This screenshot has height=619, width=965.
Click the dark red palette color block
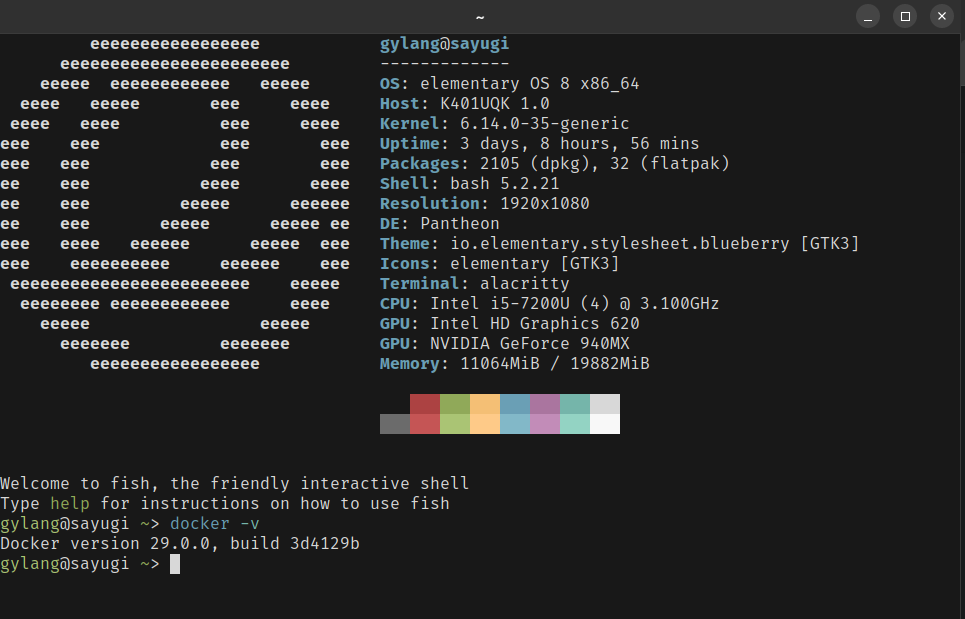425,404
